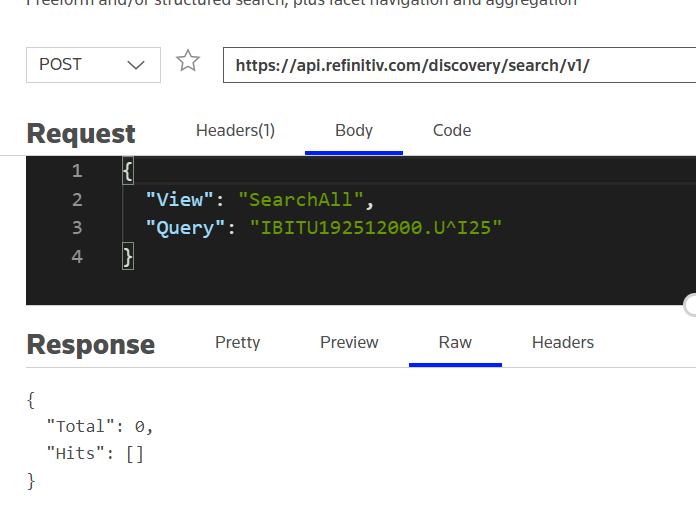696x526 pixels.
Task: Show the Pretty response view
Action: click(x=237, y=343)
